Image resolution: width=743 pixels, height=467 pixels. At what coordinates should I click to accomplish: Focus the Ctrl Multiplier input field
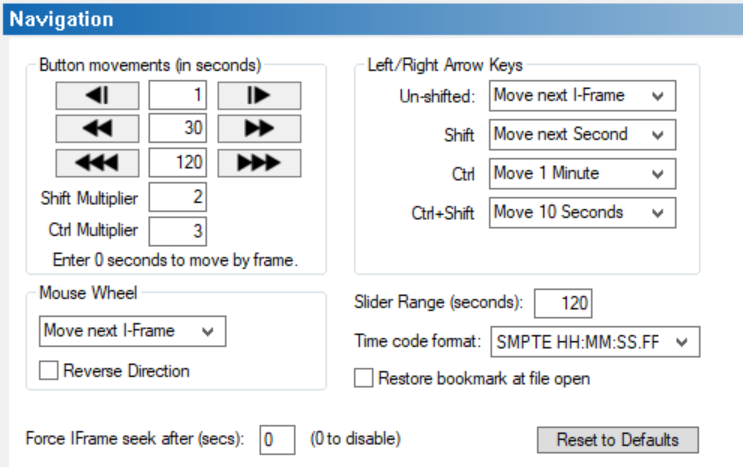178,231
